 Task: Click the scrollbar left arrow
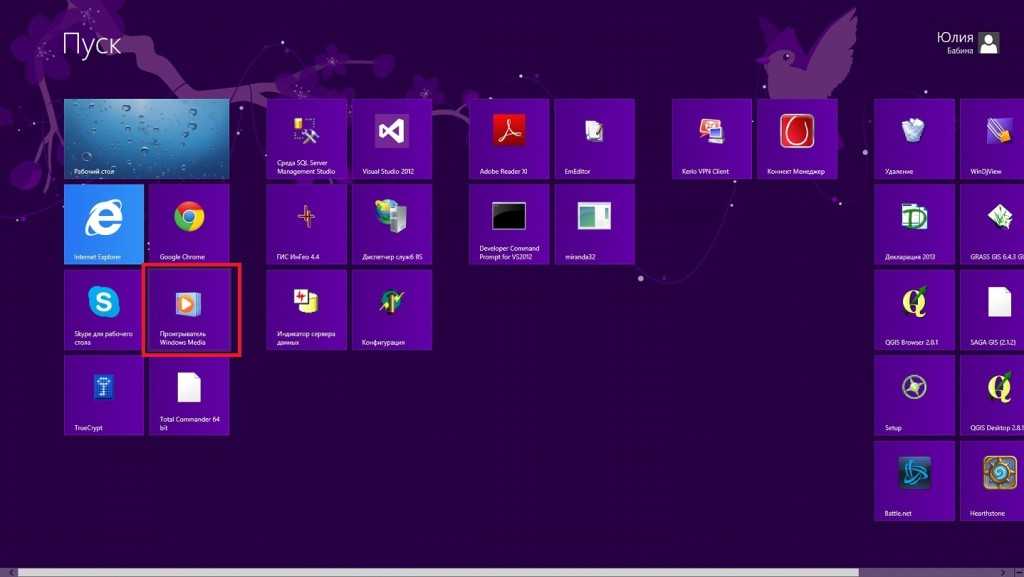coord(11,572)
